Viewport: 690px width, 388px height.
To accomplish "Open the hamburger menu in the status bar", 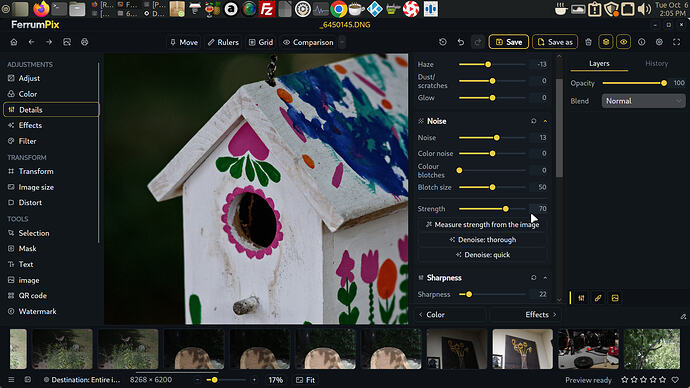I will pyautogui.click(x=11, y=380).
